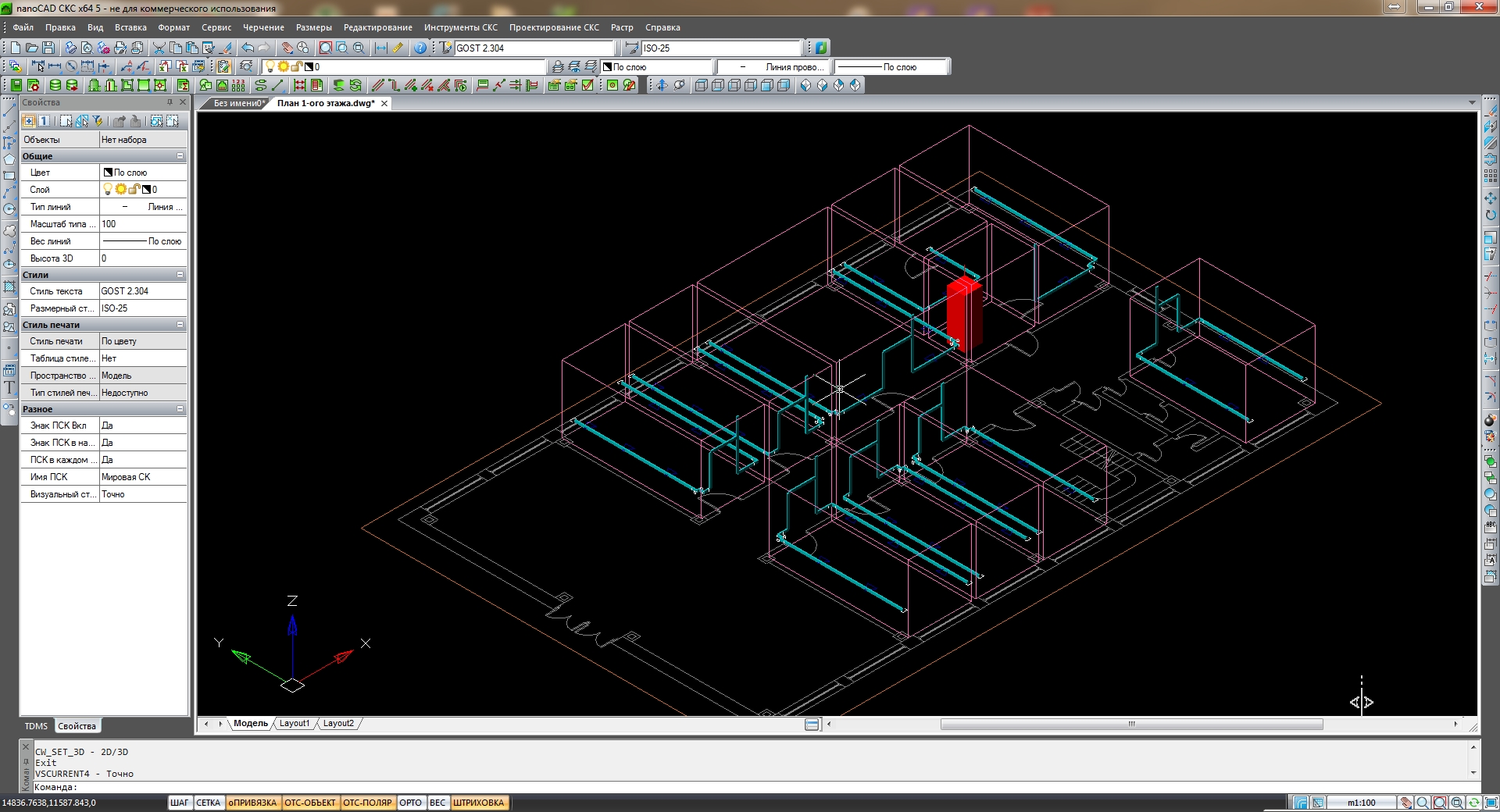Click the 3D orbit icon in view toolbar
1500x812 pixels.
click(679, 85)
